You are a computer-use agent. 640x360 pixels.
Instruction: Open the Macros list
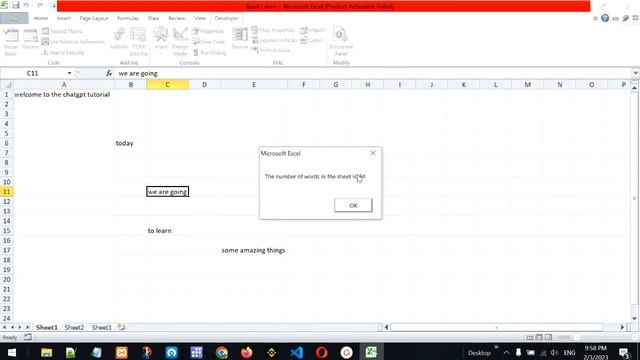(x=30, y=40)
